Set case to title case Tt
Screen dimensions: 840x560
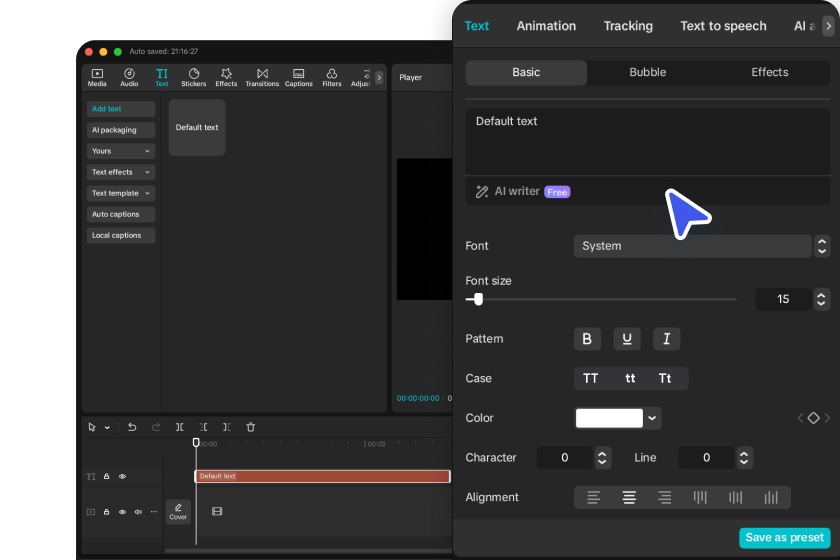click(665, 379)
